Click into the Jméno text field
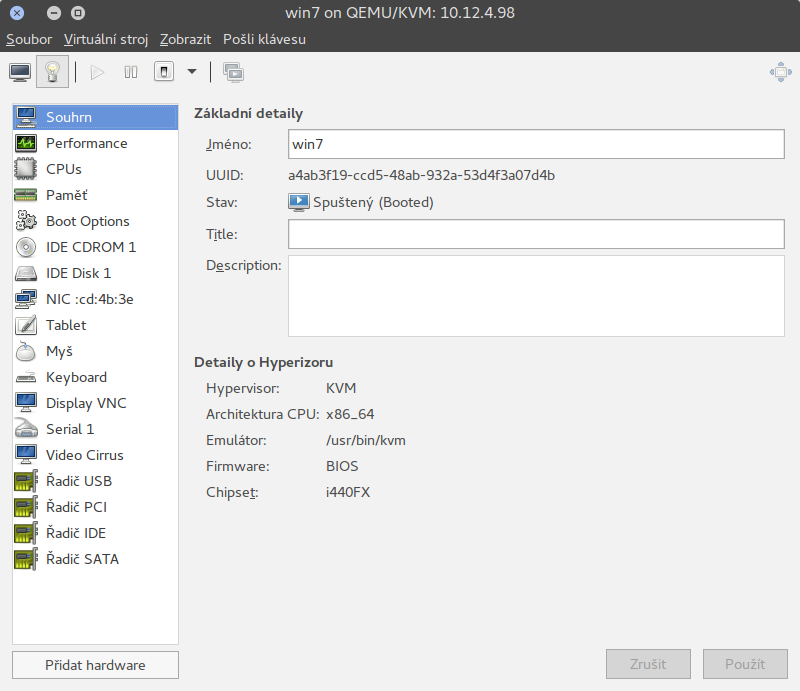 click(535, 144)
